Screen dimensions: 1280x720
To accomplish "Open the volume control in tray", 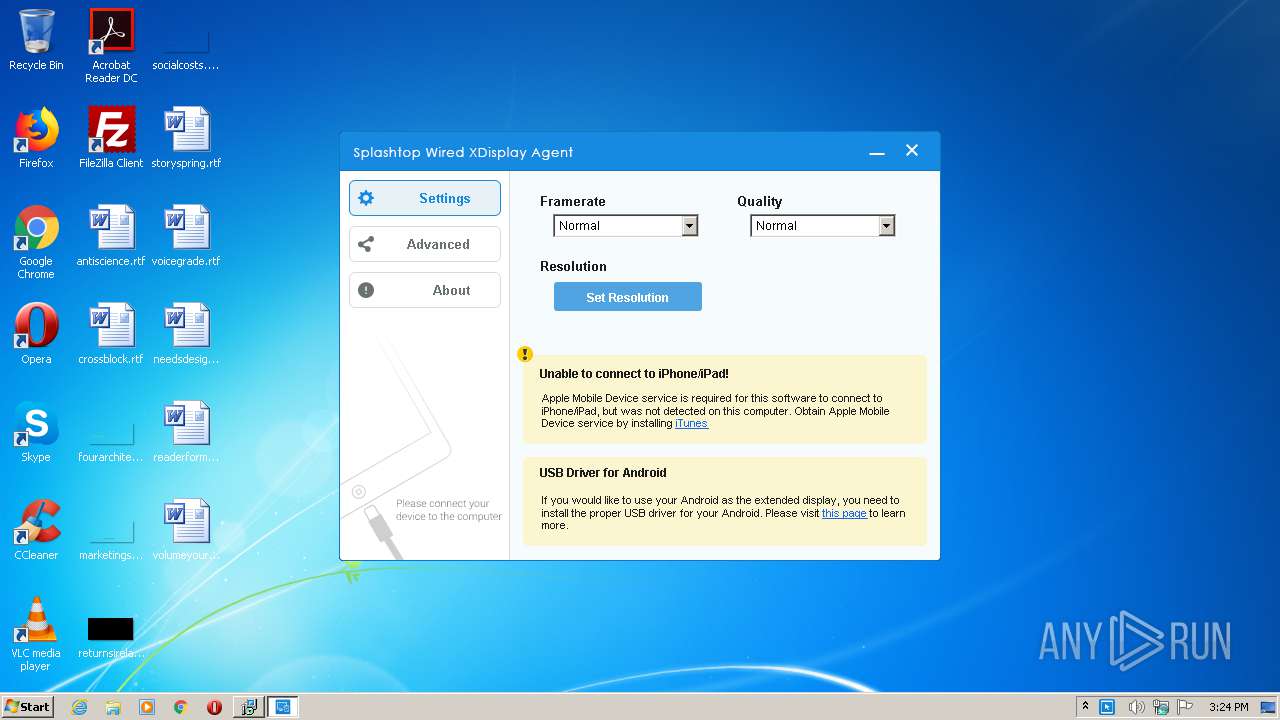I will pos(1136,707).
